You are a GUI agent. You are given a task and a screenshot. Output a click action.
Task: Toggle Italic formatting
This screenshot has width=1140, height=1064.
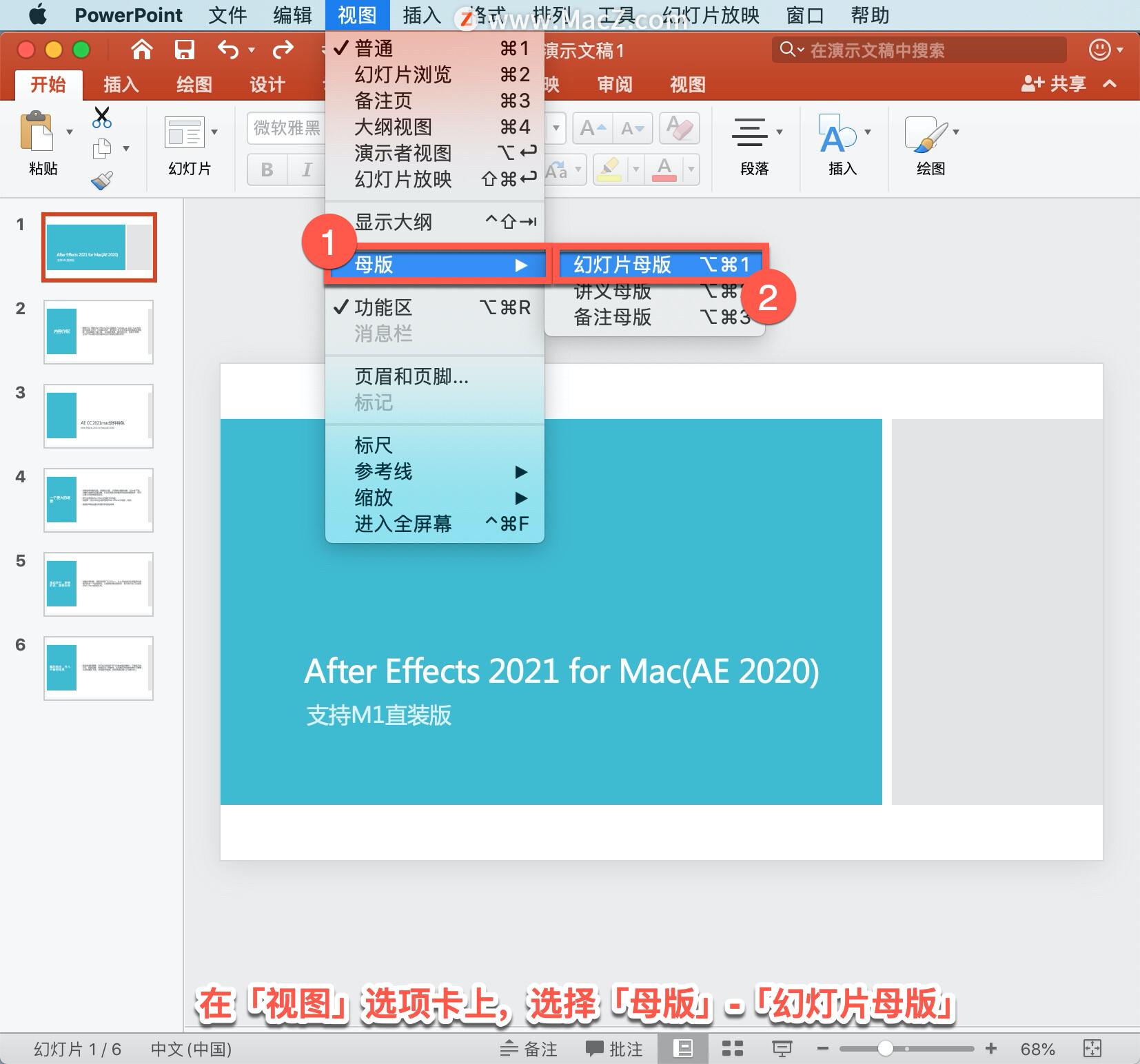307,170
